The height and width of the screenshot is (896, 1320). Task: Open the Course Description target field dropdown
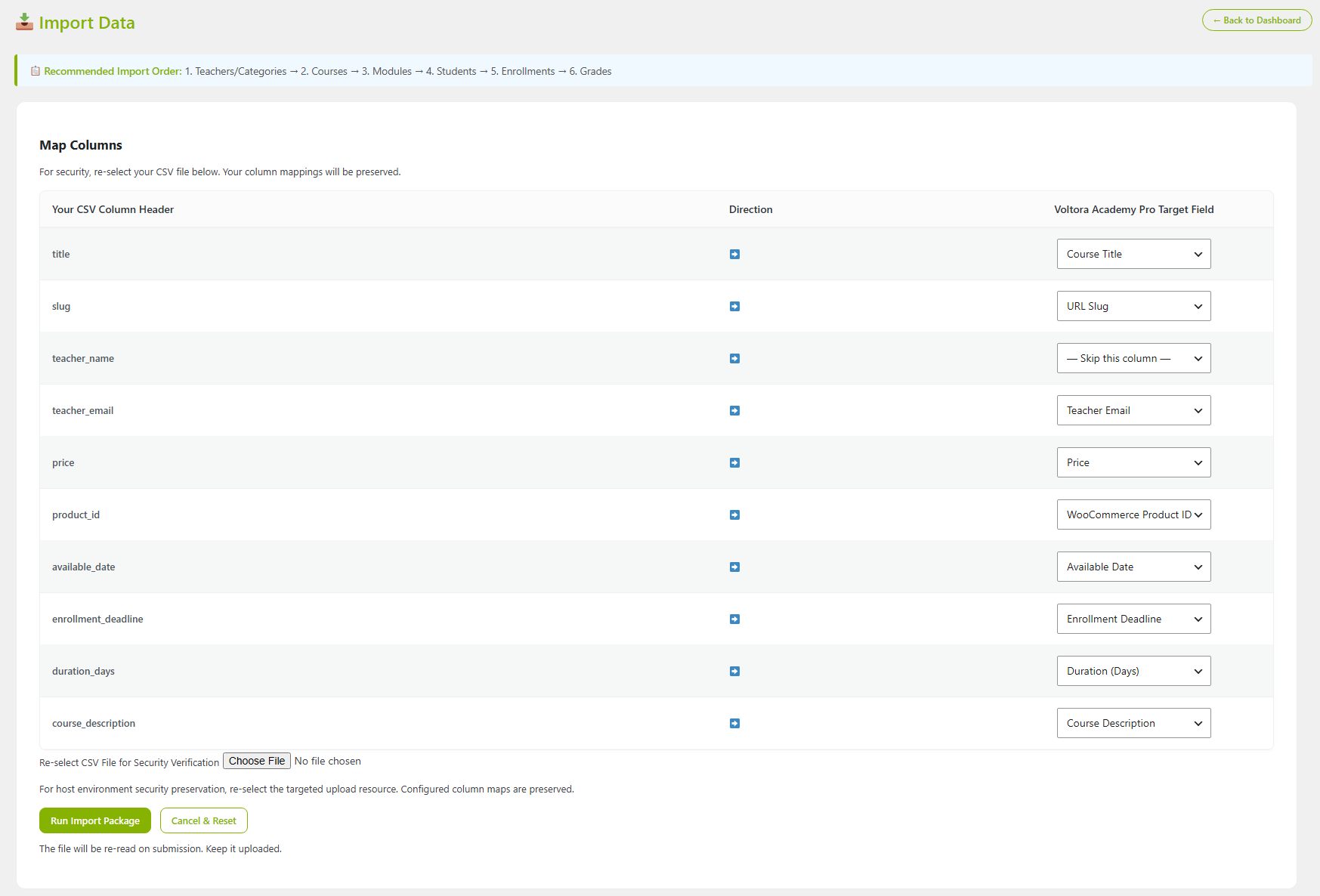click(1133, 723)
